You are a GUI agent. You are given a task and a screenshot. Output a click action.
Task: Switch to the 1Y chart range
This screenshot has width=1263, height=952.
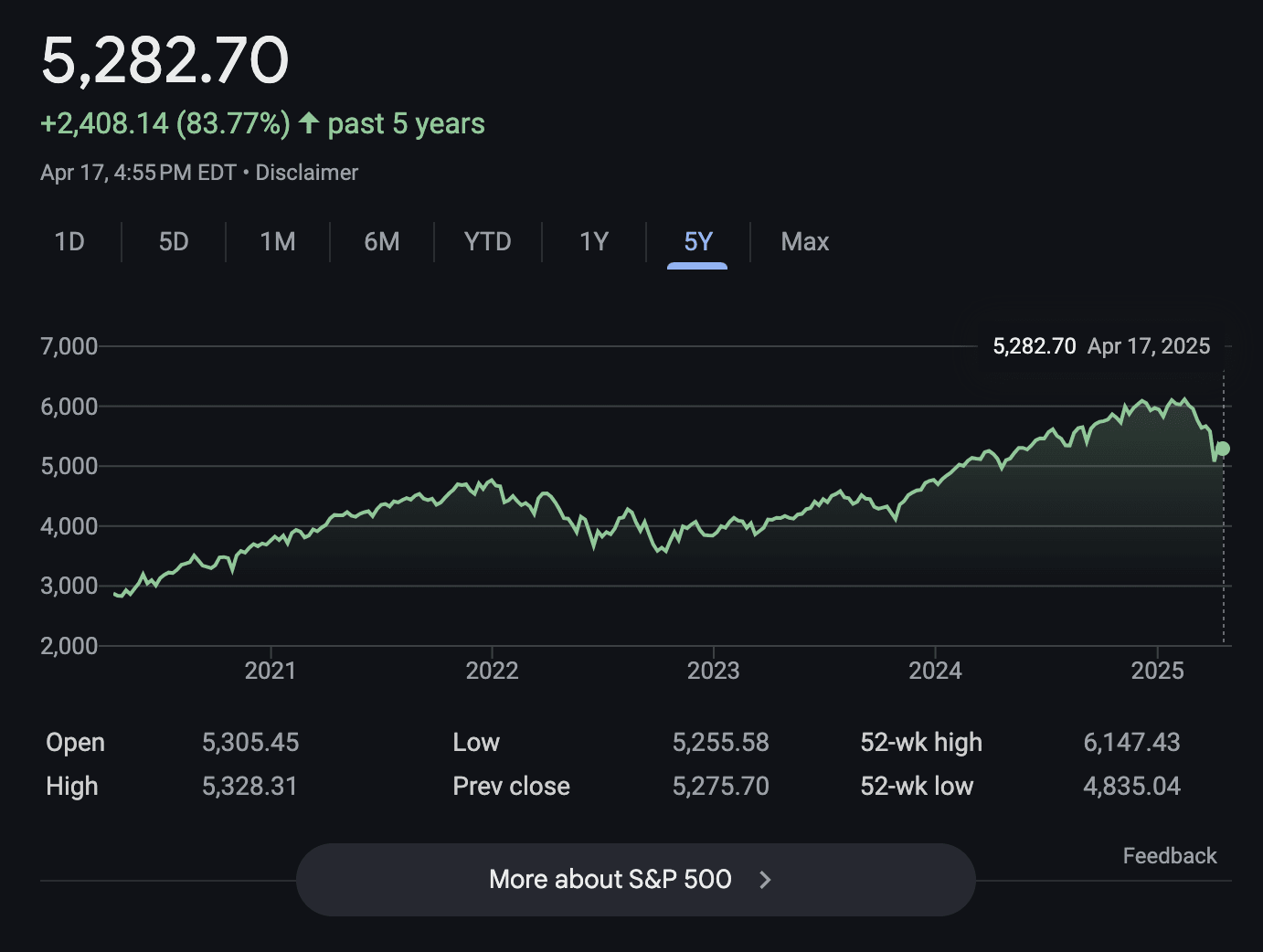[594, 242]
